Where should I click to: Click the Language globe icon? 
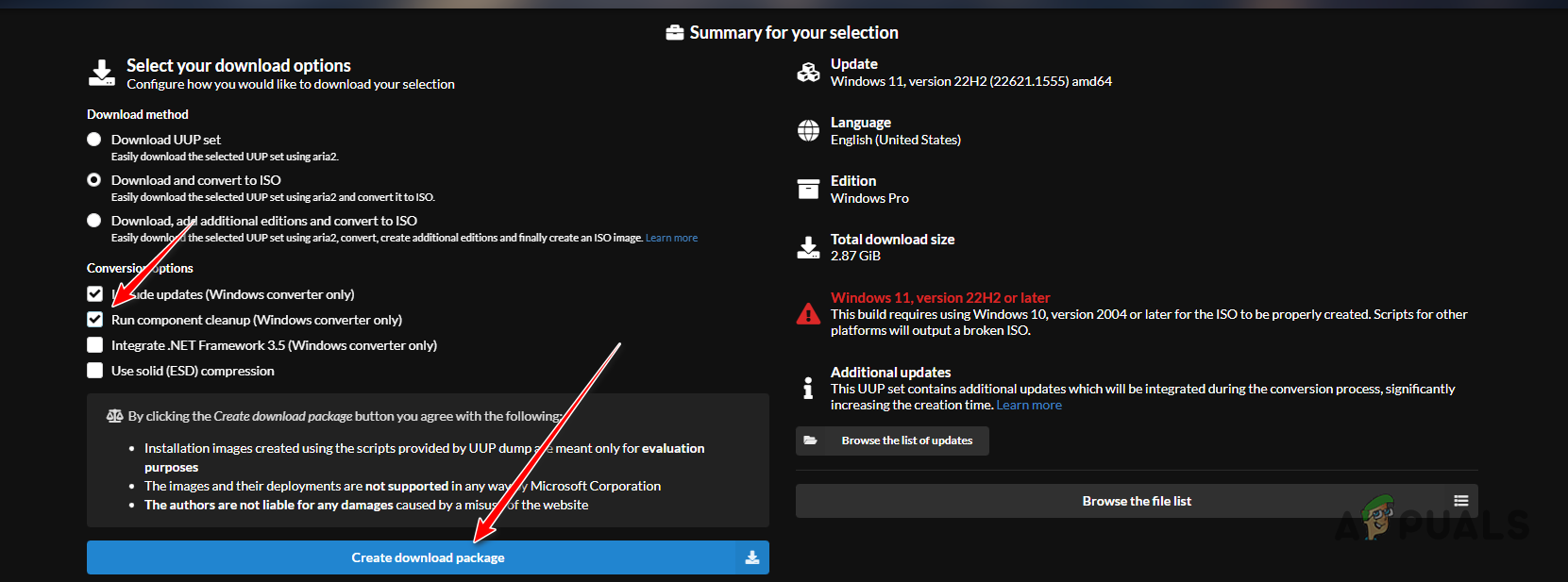(x=808, y=131)
